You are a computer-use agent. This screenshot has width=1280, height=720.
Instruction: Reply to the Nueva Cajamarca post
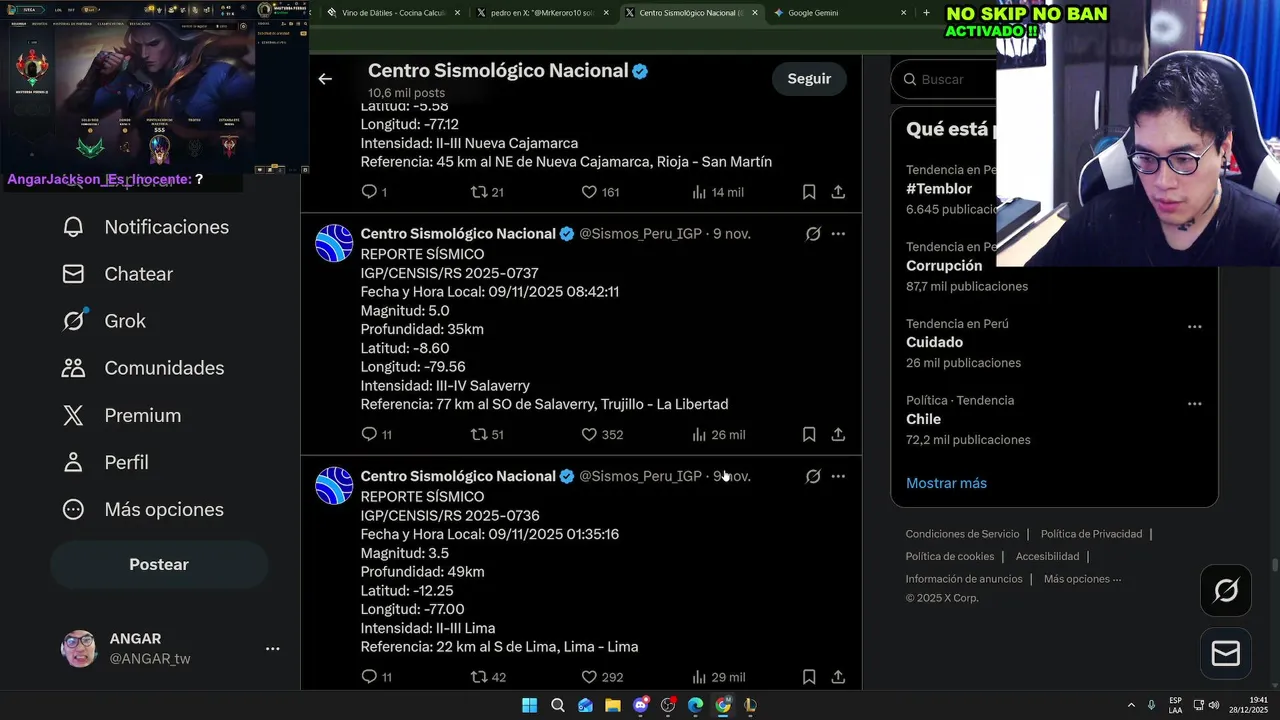point(374,192)
